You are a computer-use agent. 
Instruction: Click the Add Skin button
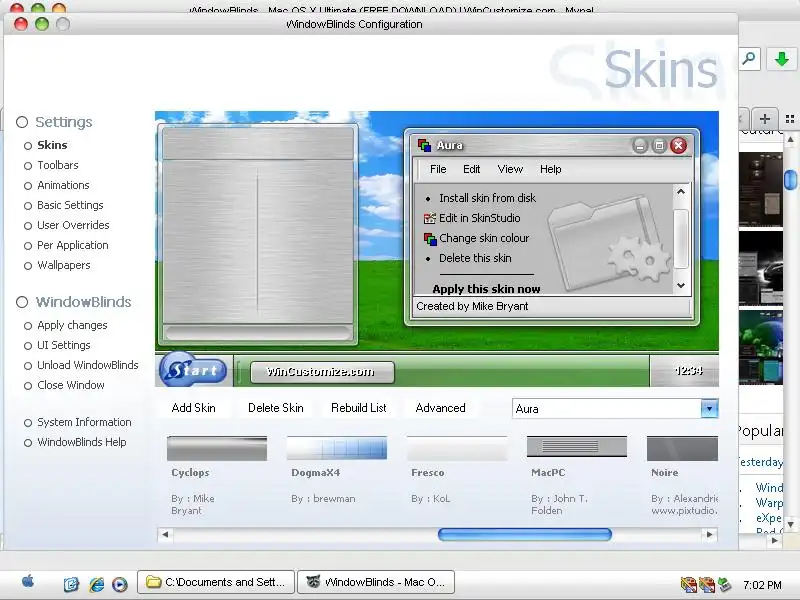pyautogui.click(x=193, y=408)
